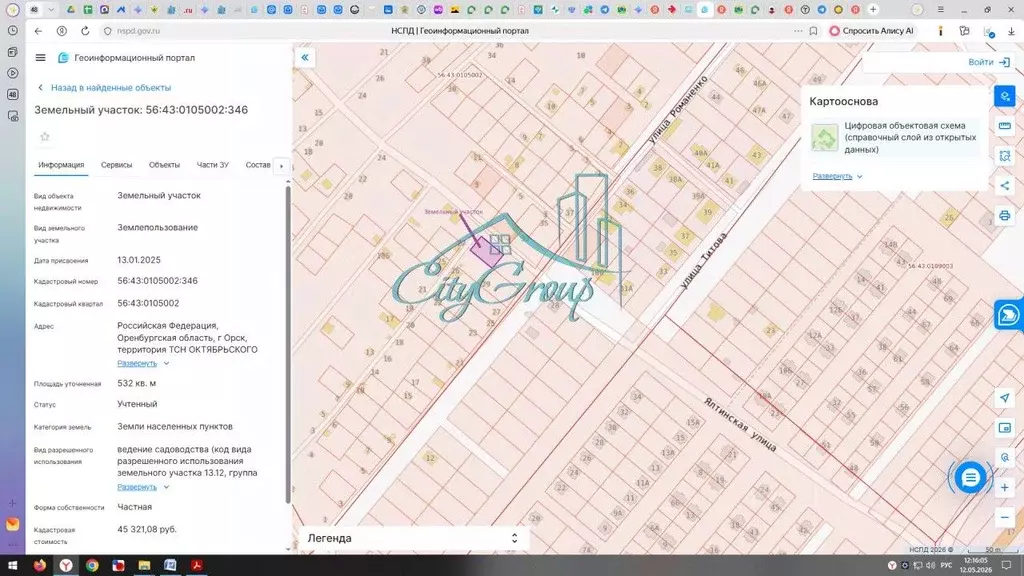Open the Легенда dropdown panel
The width and height of the screenshot is (1024, 576).
413,538
